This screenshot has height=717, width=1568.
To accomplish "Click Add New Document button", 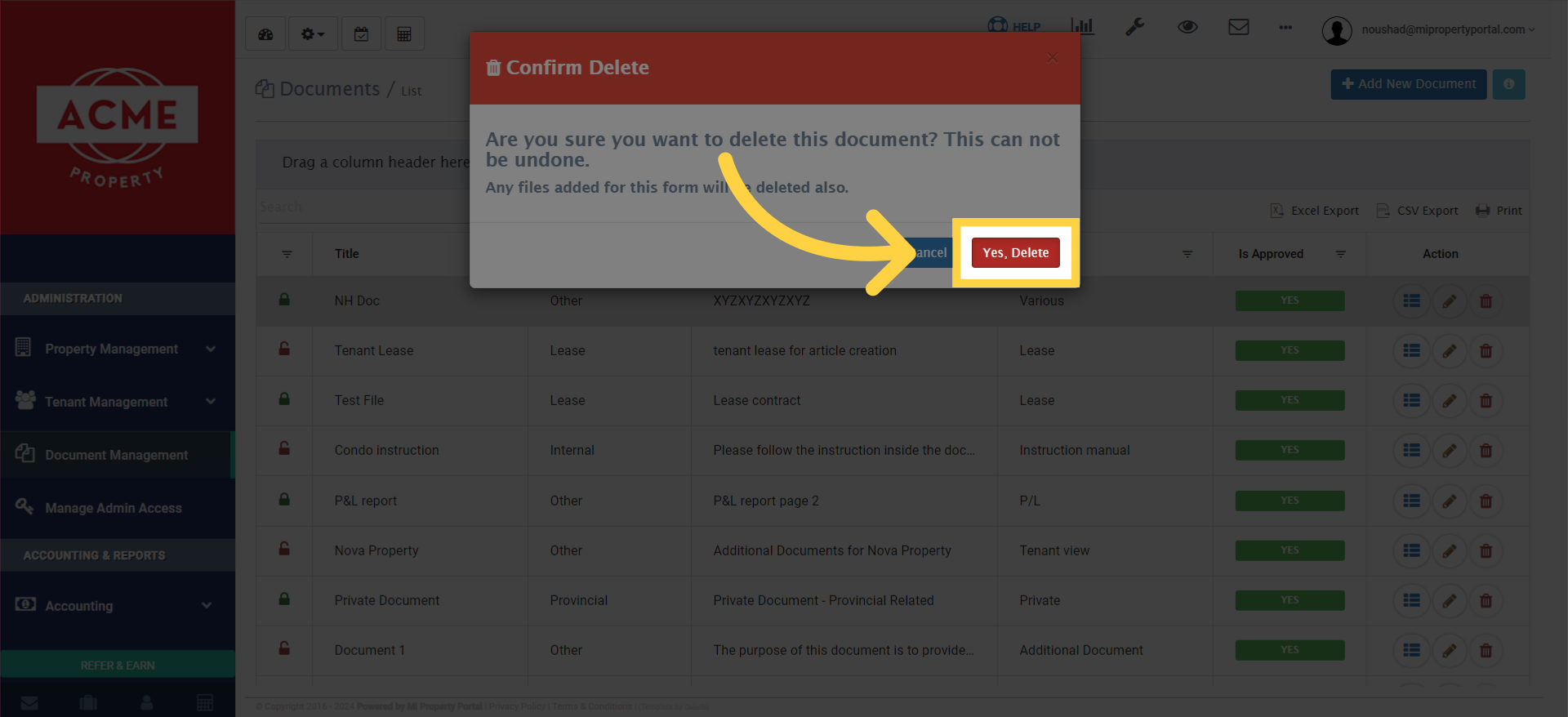I will [x=1409, y=84].
